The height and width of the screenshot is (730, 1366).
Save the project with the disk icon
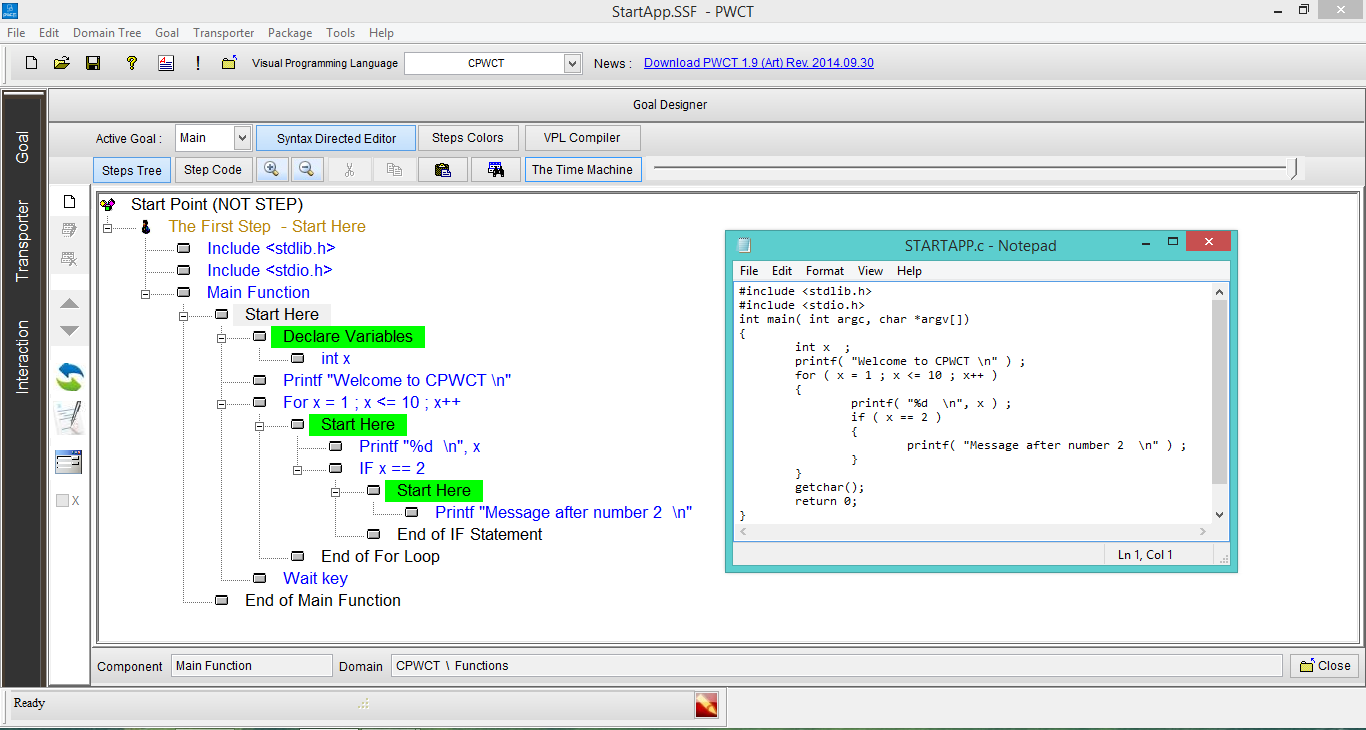[x=92, y=62]
